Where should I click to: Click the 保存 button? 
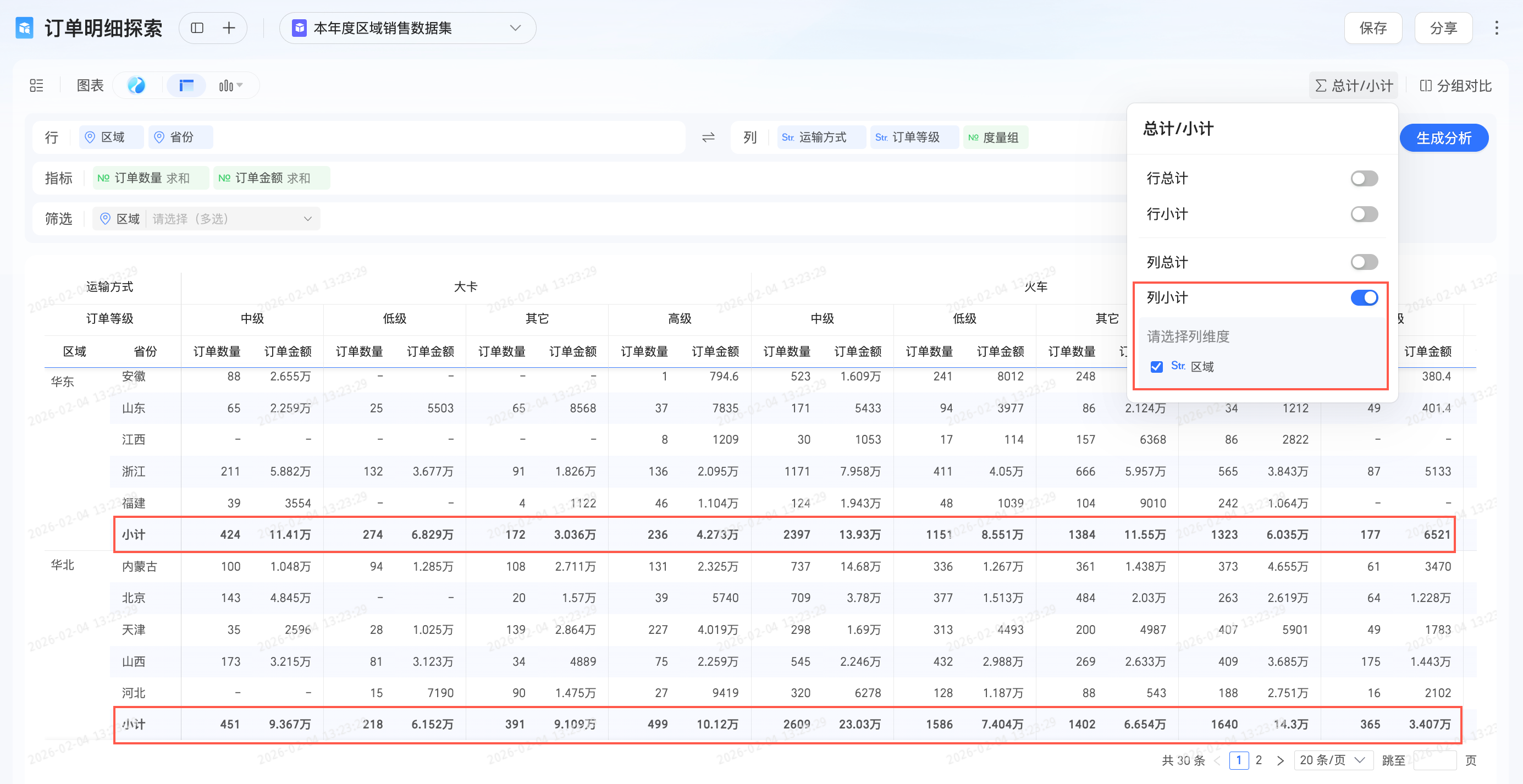click(x=1372, y=28)
